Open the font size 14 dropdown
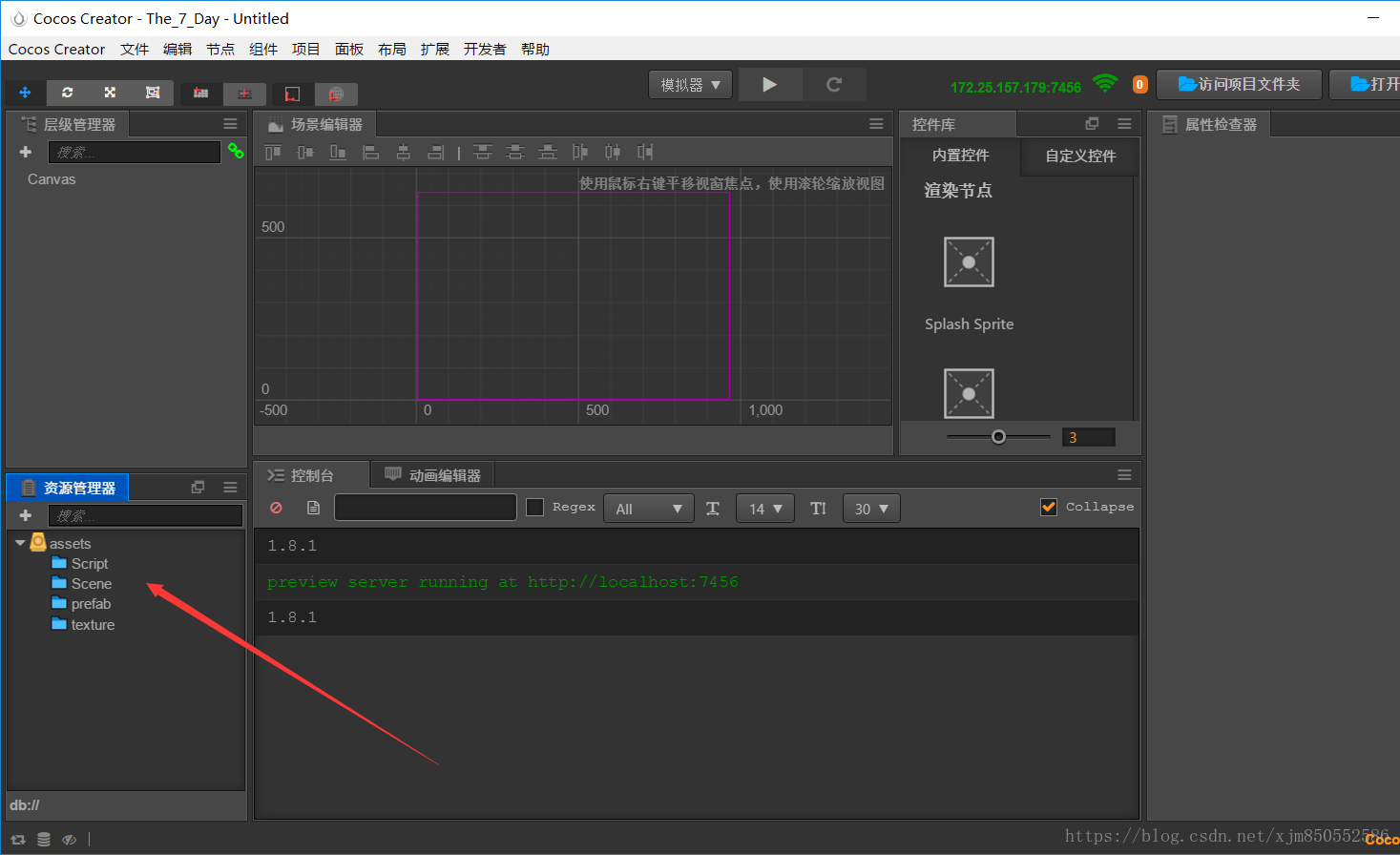1400x855 pixels. pyautogui.click(x=765, y=509)
